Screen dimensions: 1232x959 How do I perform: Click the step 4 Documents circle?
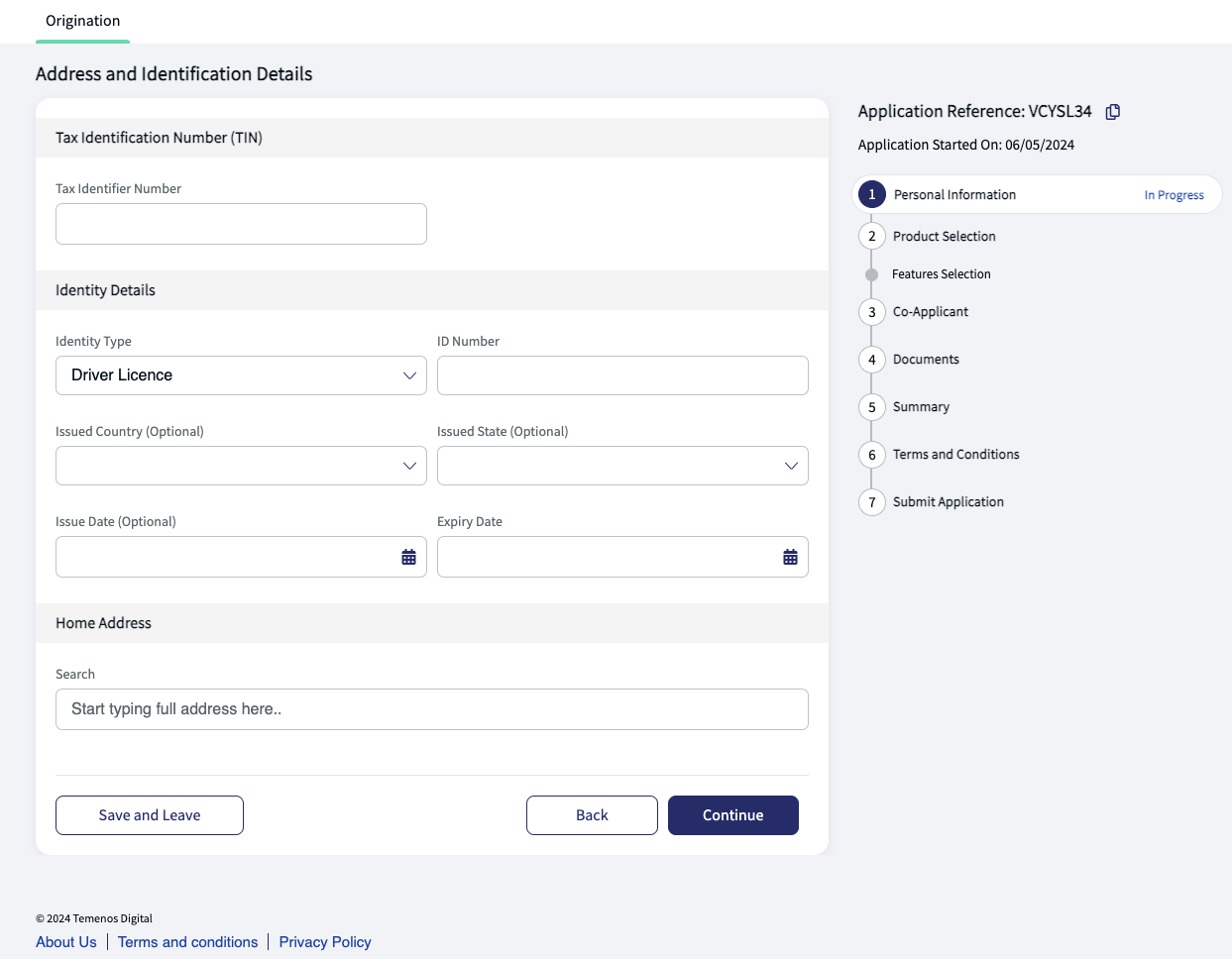pos(872,360)
